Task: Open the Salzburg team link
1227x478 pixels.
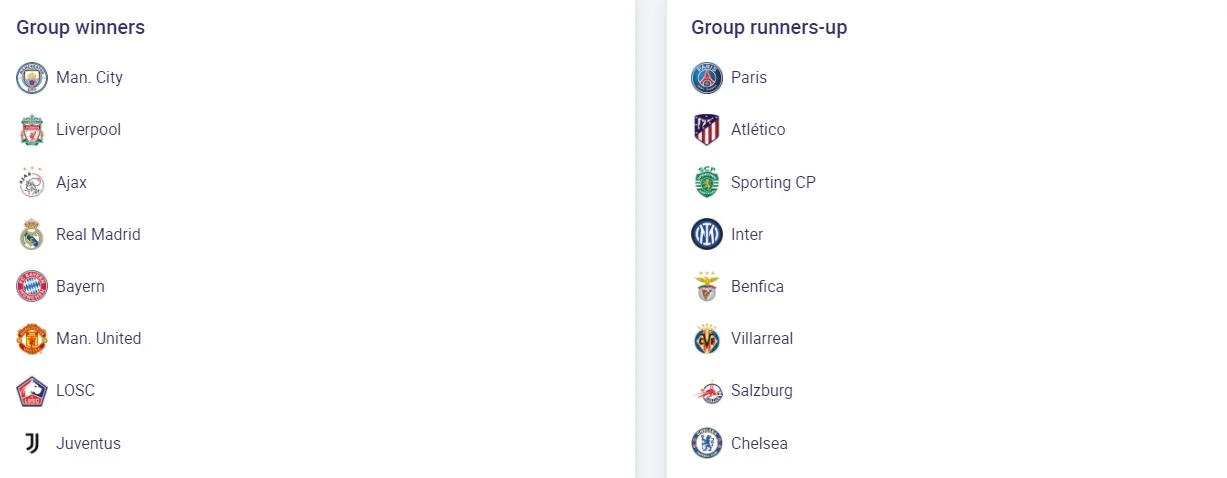Action: click(761, 391)
